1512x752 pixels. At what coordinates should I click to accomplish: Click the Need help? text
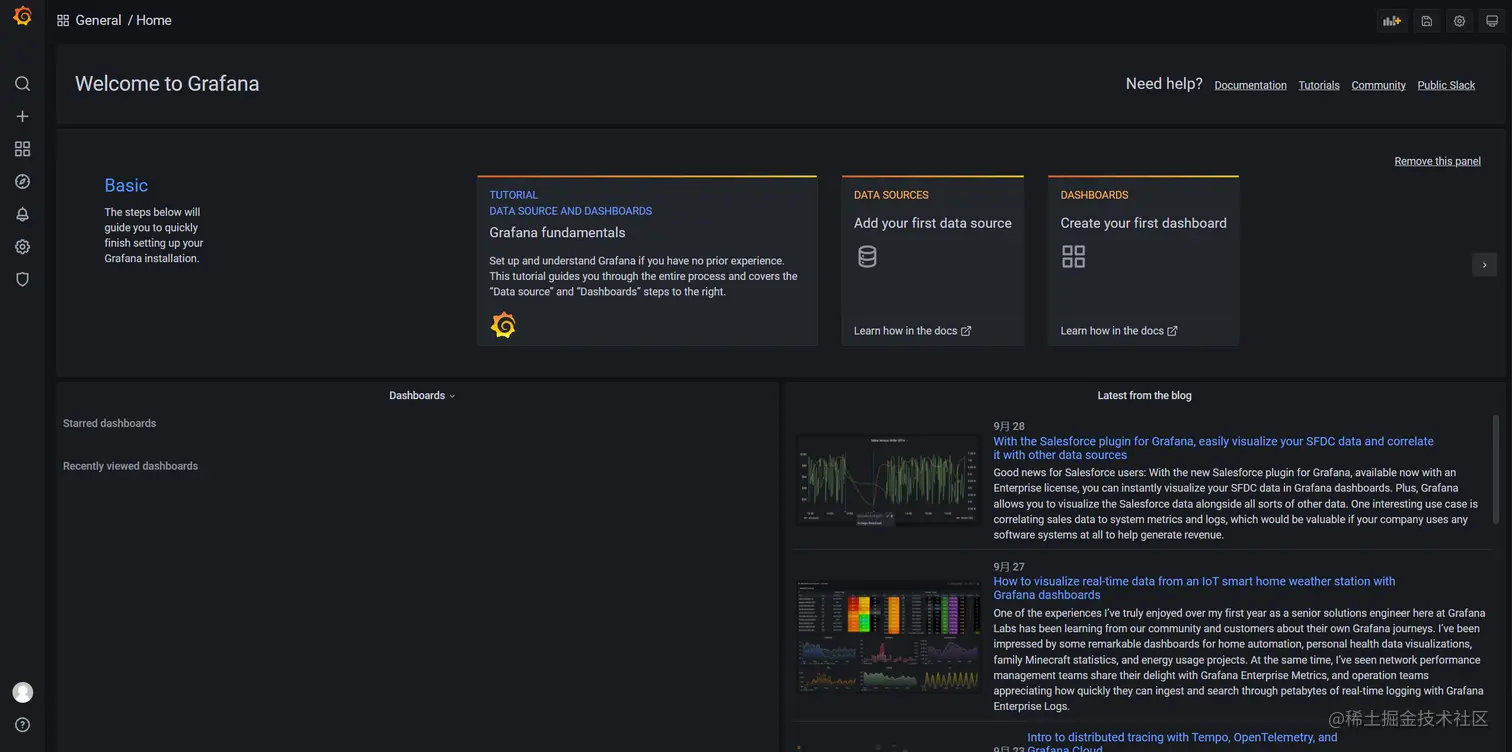click(x=1164, y=84)
